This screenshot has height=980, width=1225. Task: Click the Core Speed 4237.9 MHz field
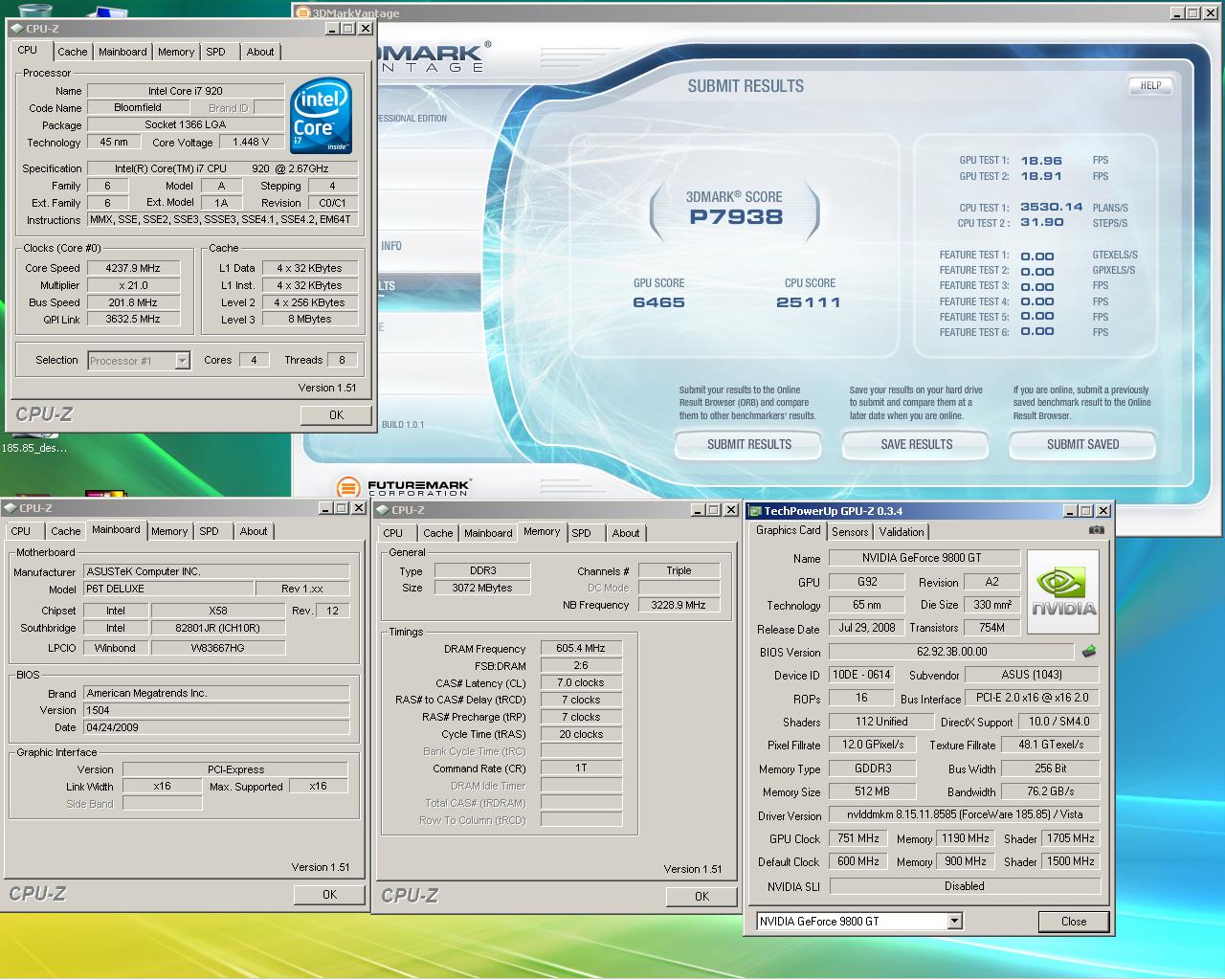coord(133,268)
